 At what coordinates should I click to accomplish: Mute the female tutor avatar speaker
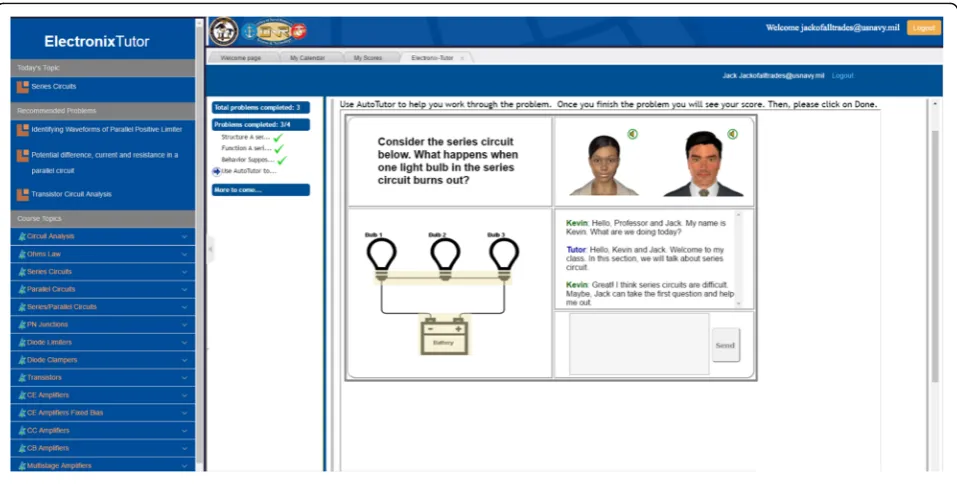click(x=633, y=134)
